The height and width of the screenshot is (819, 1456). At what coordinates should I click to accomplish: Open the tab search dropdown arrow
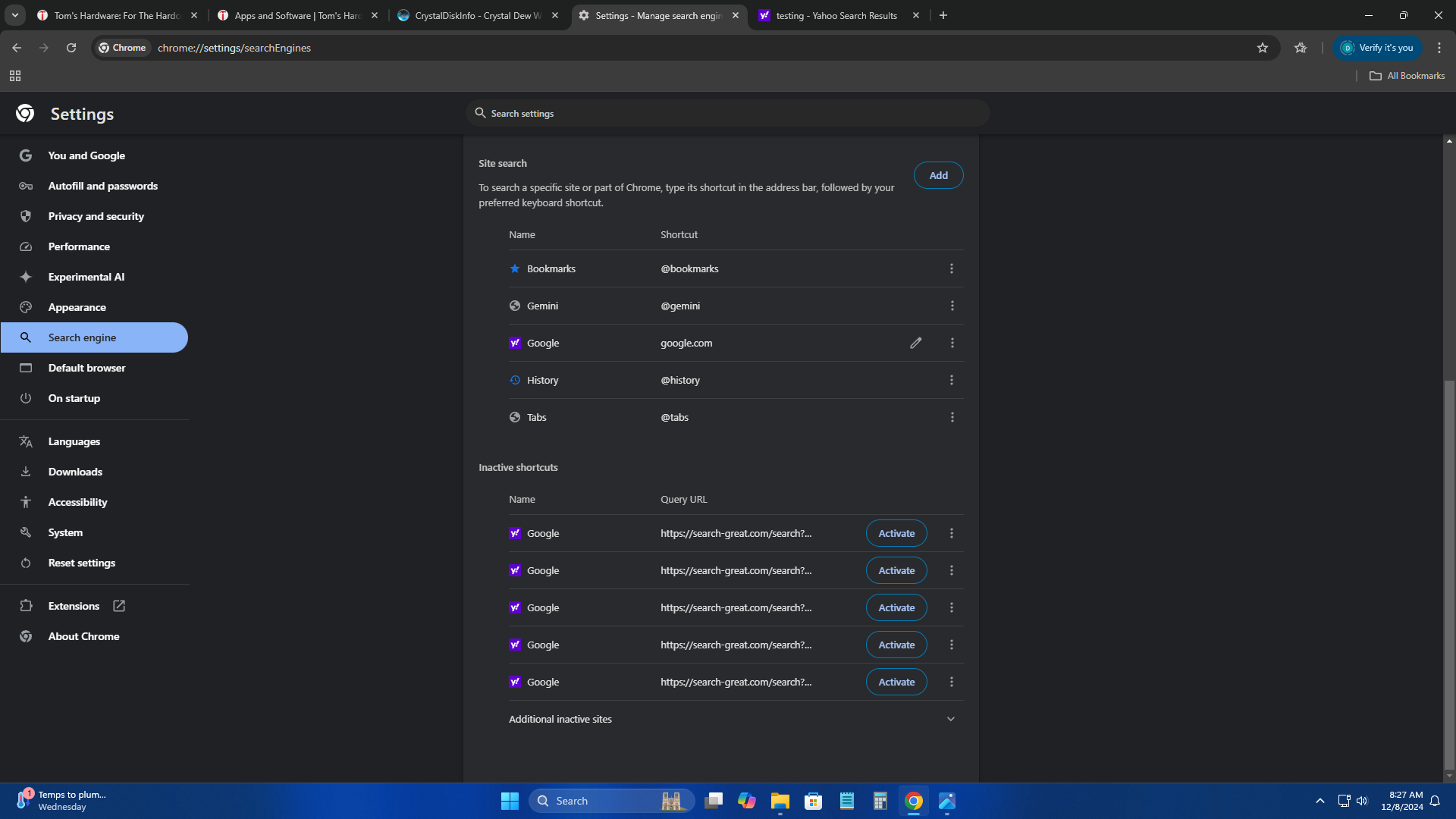[15, 15]
